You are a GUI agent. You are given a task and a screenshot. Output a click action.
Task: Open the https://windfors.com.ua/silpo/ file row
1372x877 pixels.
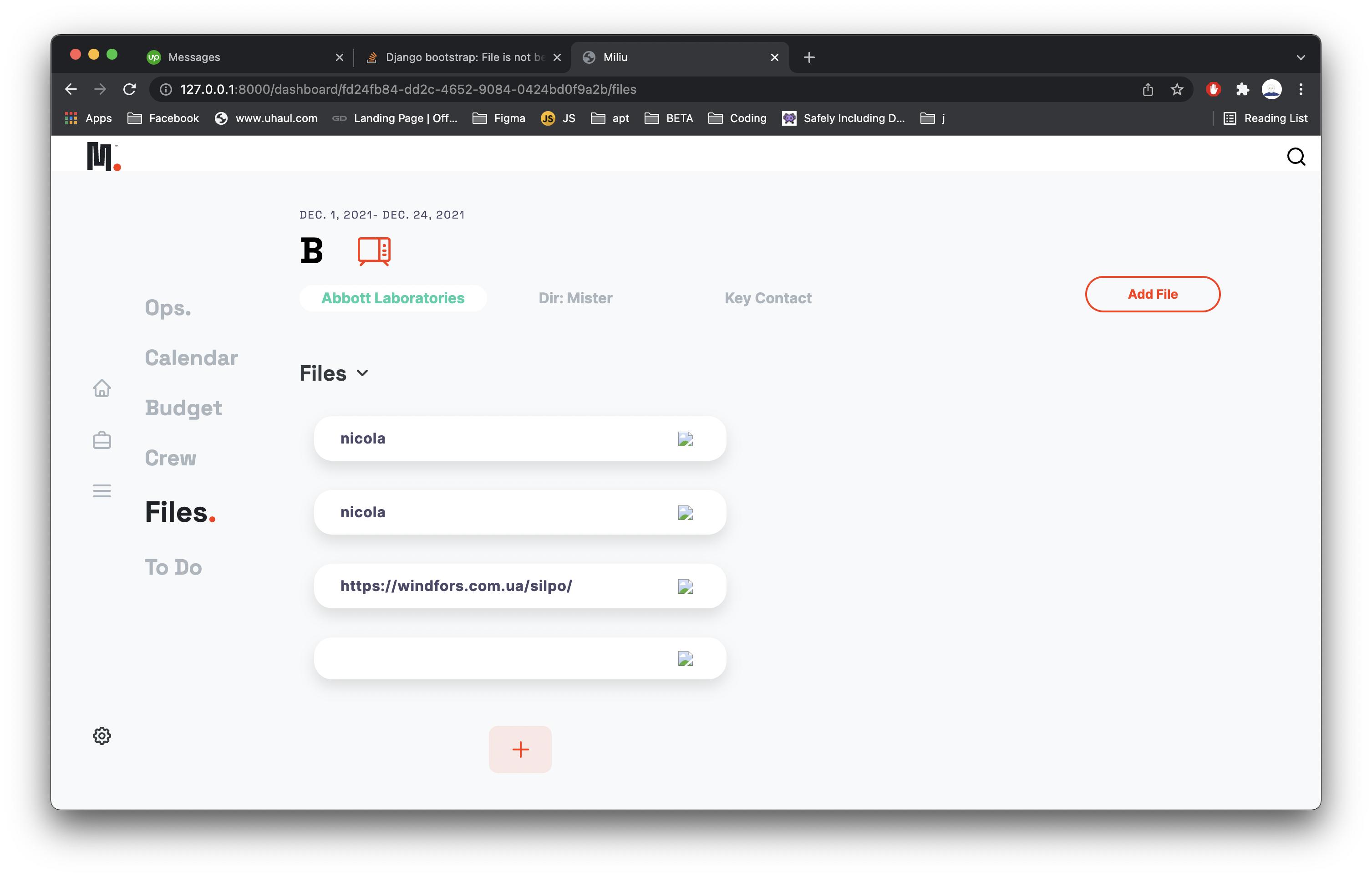(520, 586)
